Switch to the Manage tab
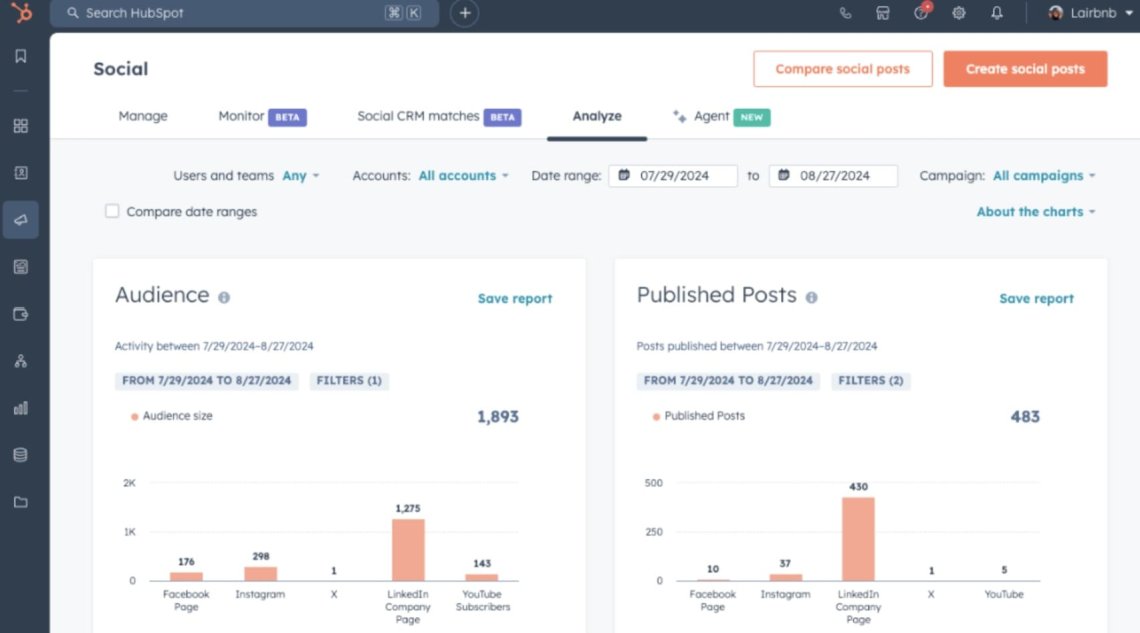This screenshot has width=1140, height=633. click(x=142, y=116)
